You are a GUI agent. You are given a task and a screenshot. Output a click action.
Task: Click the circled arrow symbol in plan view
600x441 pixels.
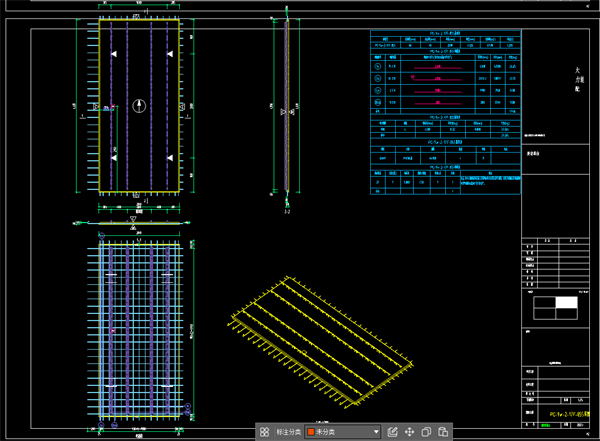point(139,106)
